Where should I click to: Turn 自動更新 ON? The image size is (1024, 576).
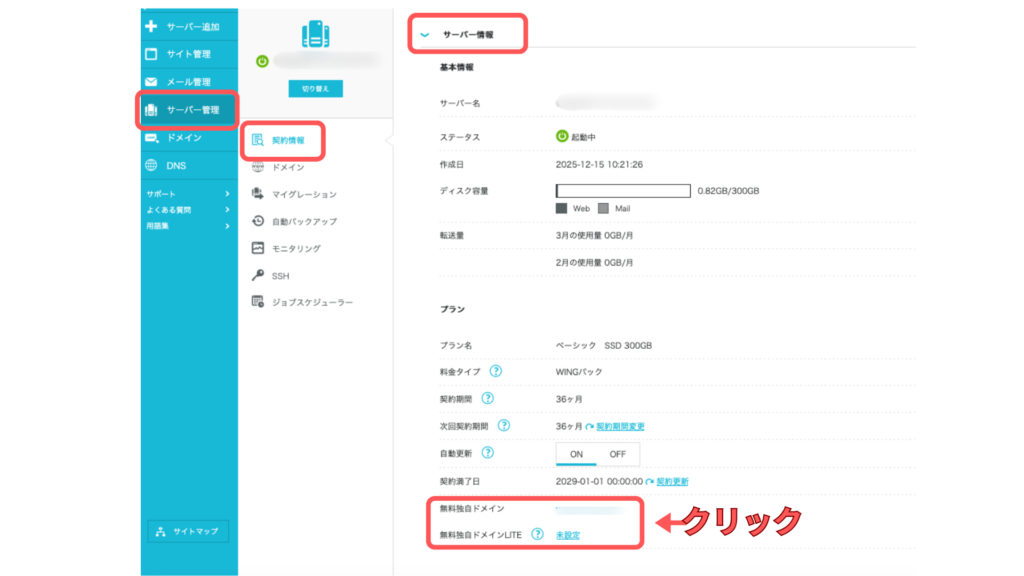576,453
